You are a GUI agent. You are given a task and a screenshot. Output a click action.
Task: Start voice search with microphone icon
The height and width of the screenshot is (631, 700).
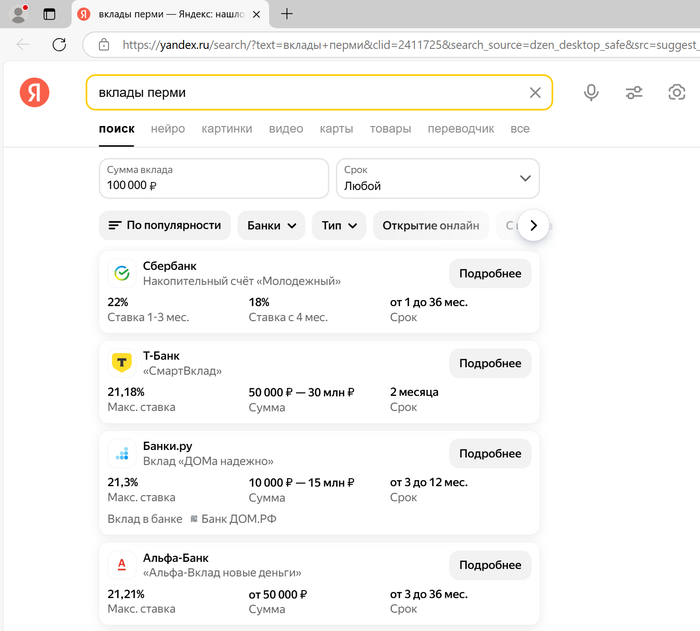pos(591,93)
